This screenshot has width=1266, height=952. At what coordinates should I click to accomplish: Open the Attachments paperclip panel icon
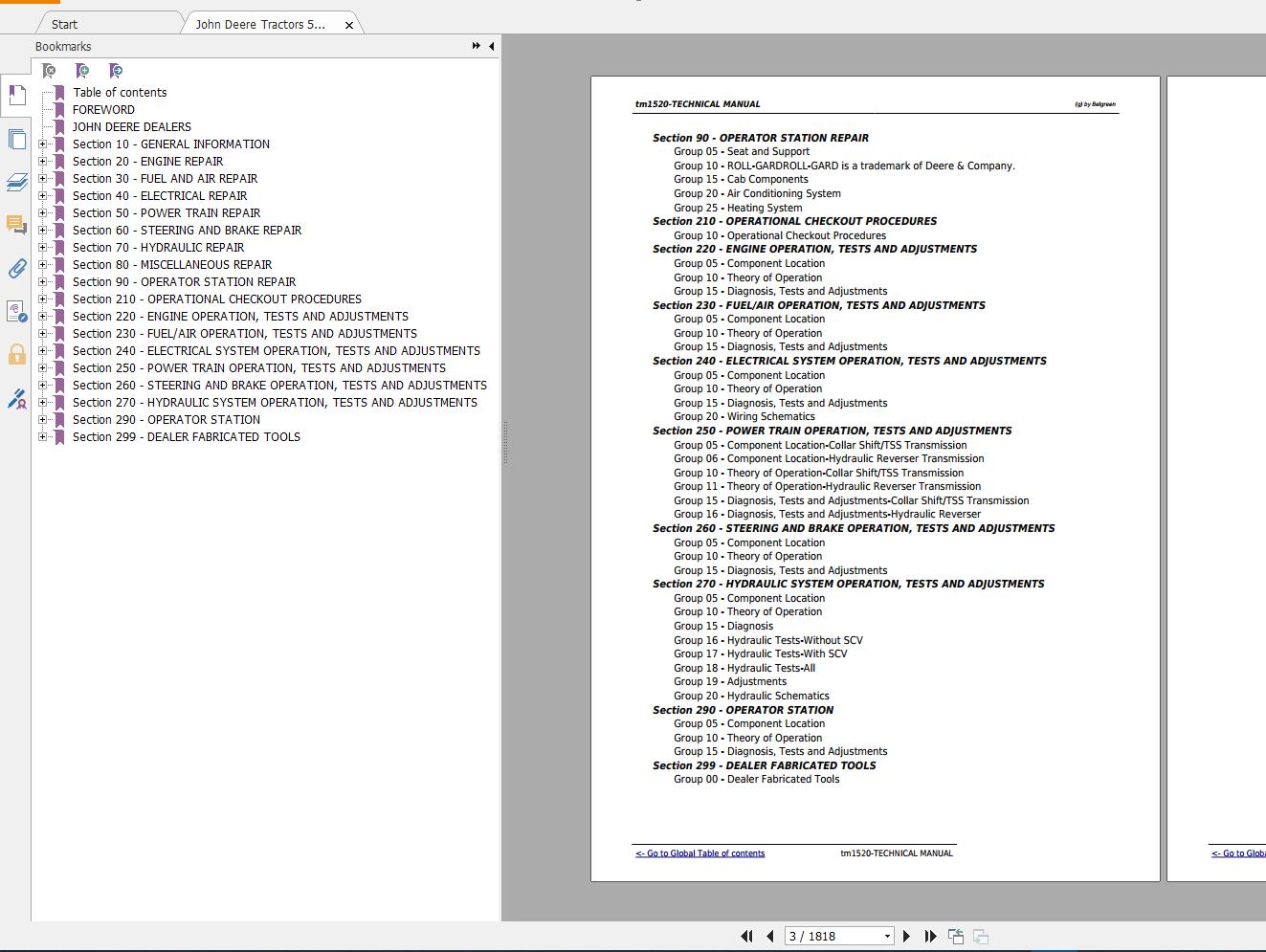click(x=16, y=268)
